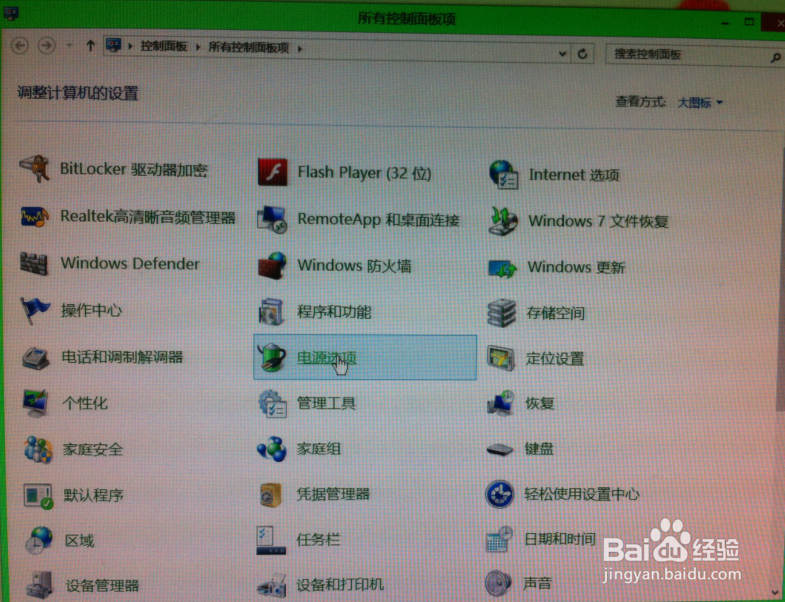The height and width of the screenshot is (602, 785).
Task: Click the Flash Player (32 位) icon
Action: pos(272,172)
